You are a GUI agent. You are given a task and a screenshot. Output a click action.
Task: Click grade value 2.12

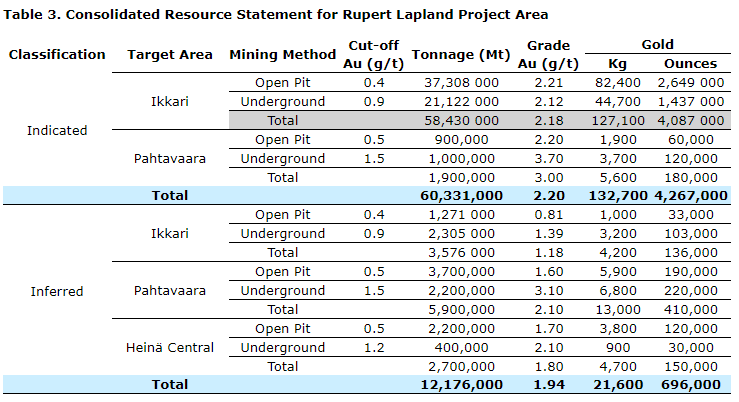point(549,102)
